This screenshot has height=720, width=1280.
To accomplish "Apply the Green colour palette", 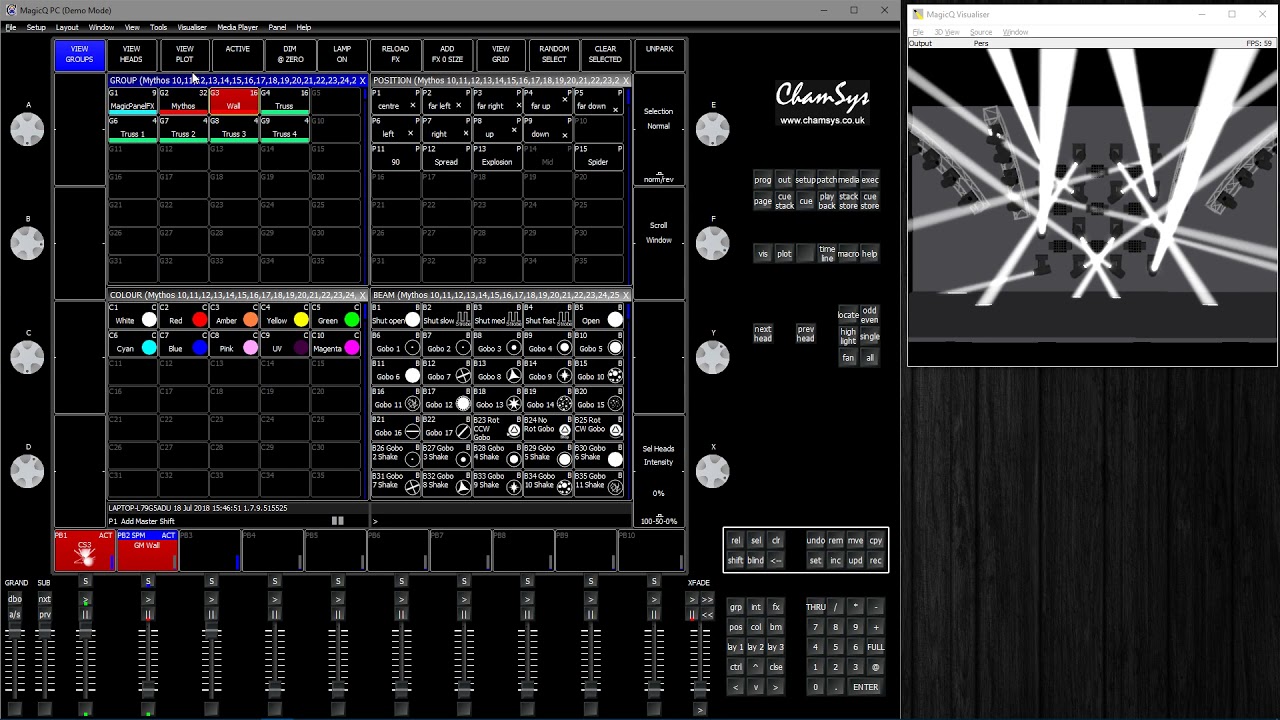I will pyautogui.click(x=336, y=315).
